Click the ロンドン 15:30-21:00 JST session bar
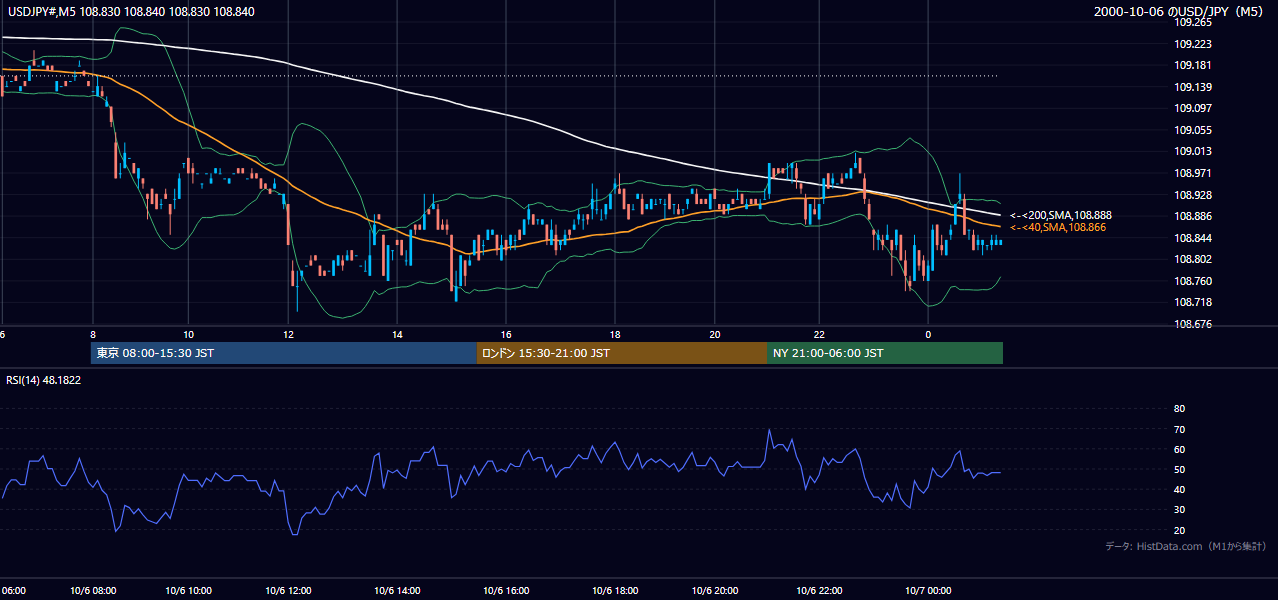The width and height of the screenshot is (1278, 600). (622, 353)
